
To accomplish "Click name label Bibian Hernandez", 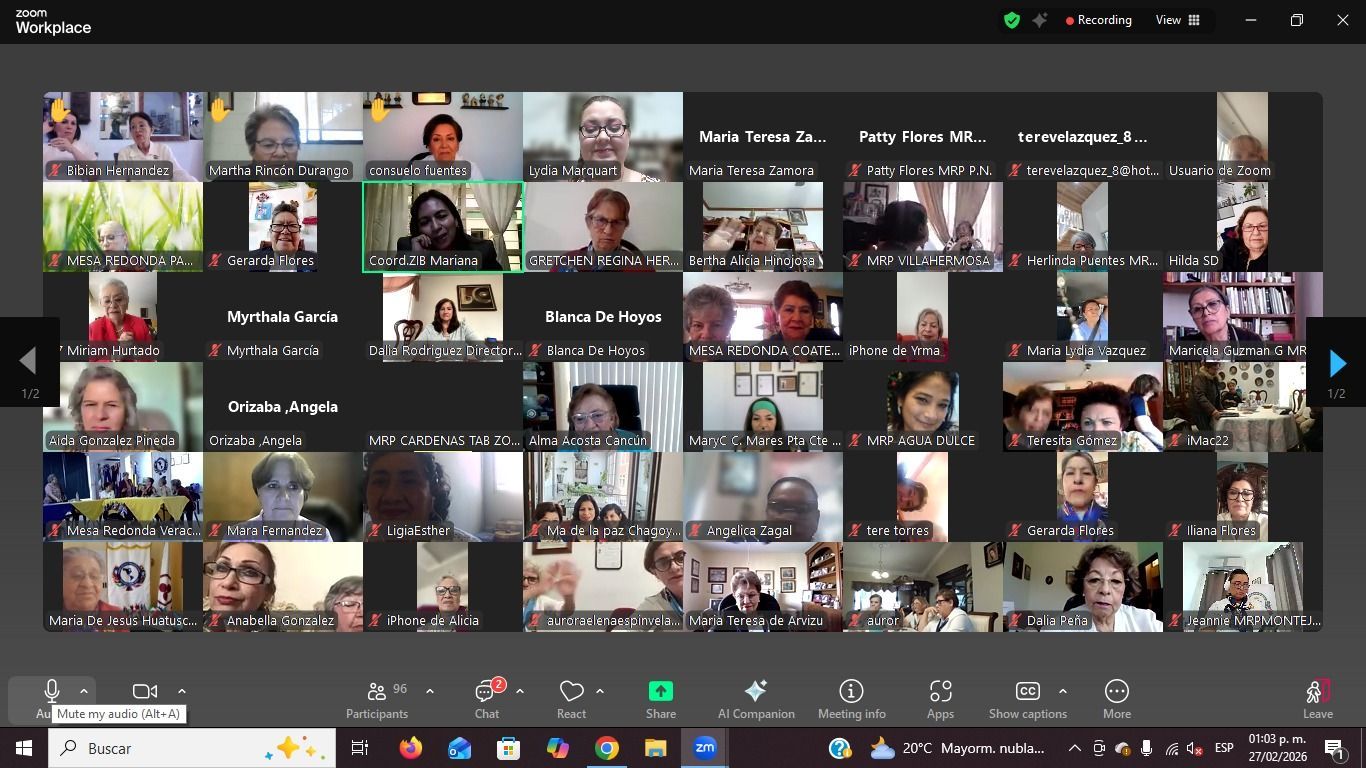I will (117, 171).
